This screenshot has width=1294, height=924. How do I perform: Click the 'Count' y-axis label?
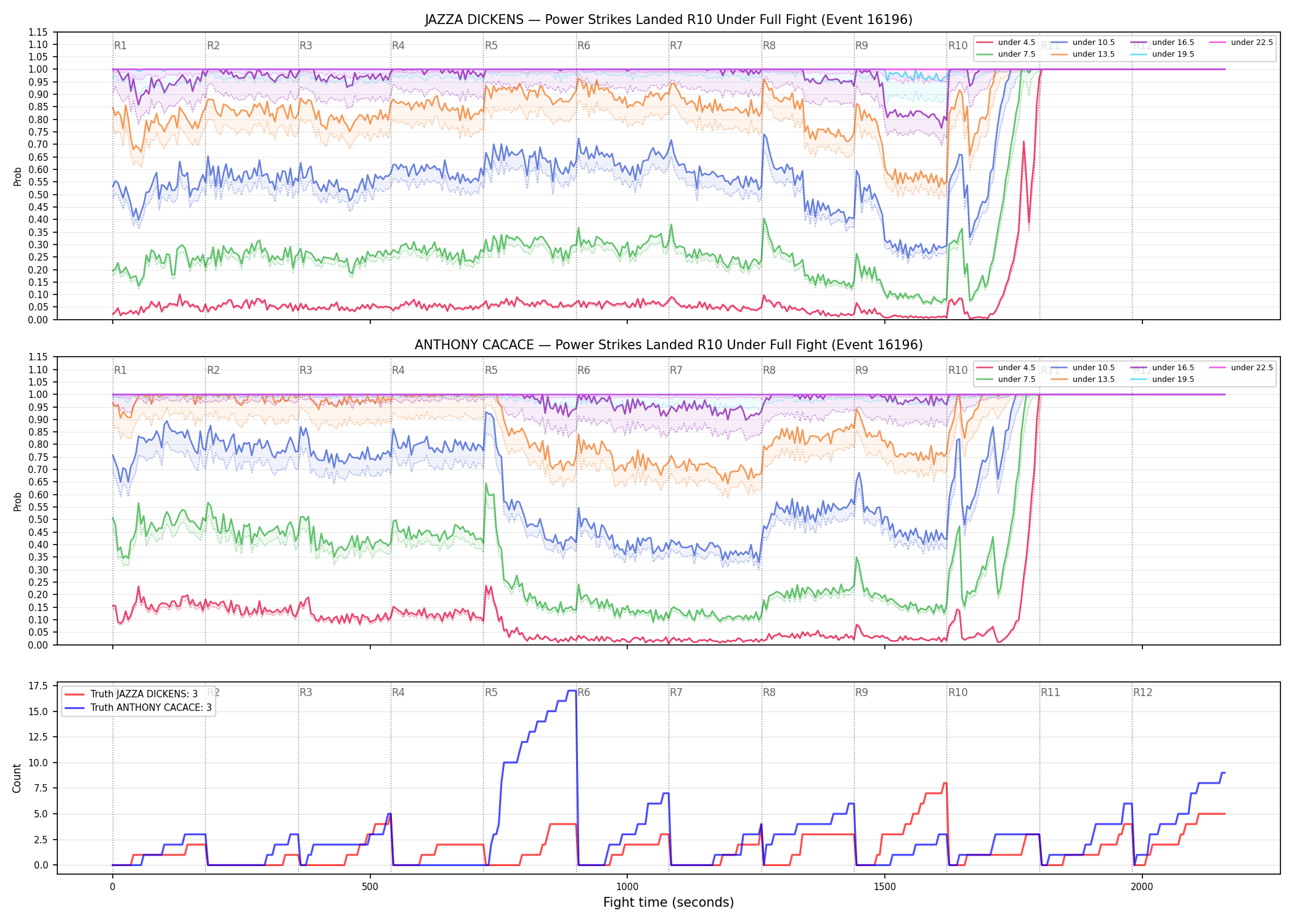(17, 778)
